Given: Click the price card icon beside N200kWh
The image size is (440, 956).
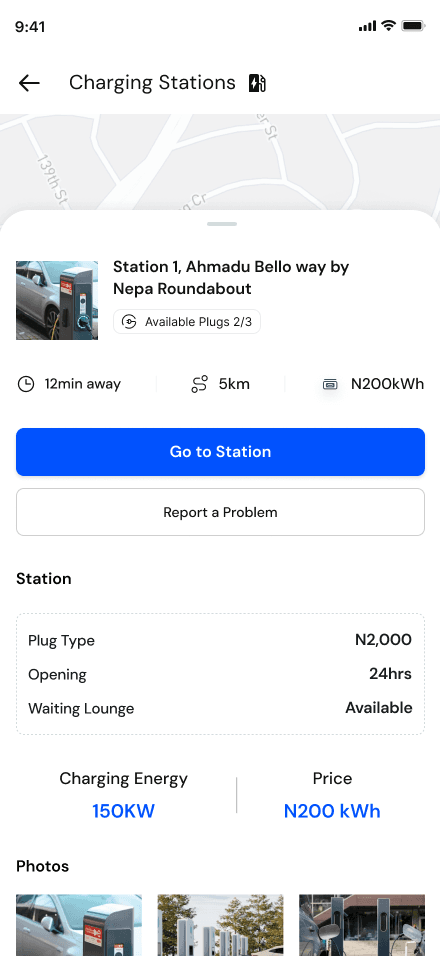Looking at the screenshot, I should [x=330, y=384].
